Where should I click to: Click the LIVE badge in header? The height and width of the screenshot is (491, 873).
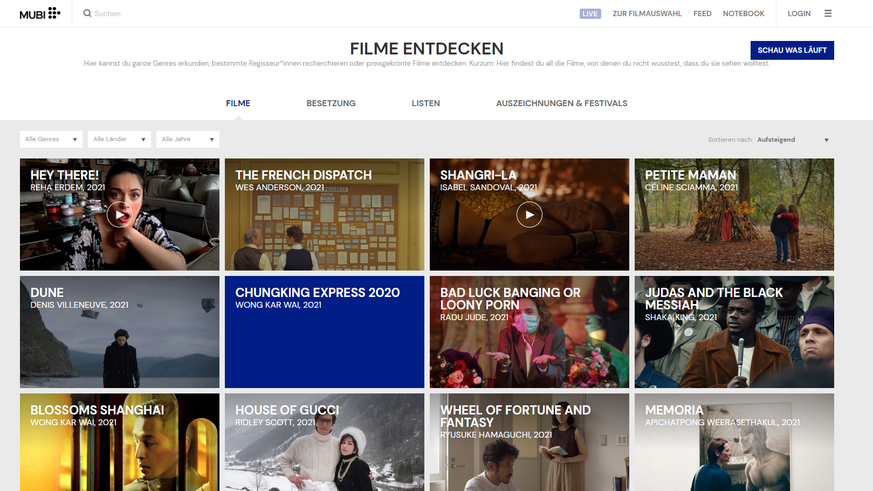(x=590, y=14)
